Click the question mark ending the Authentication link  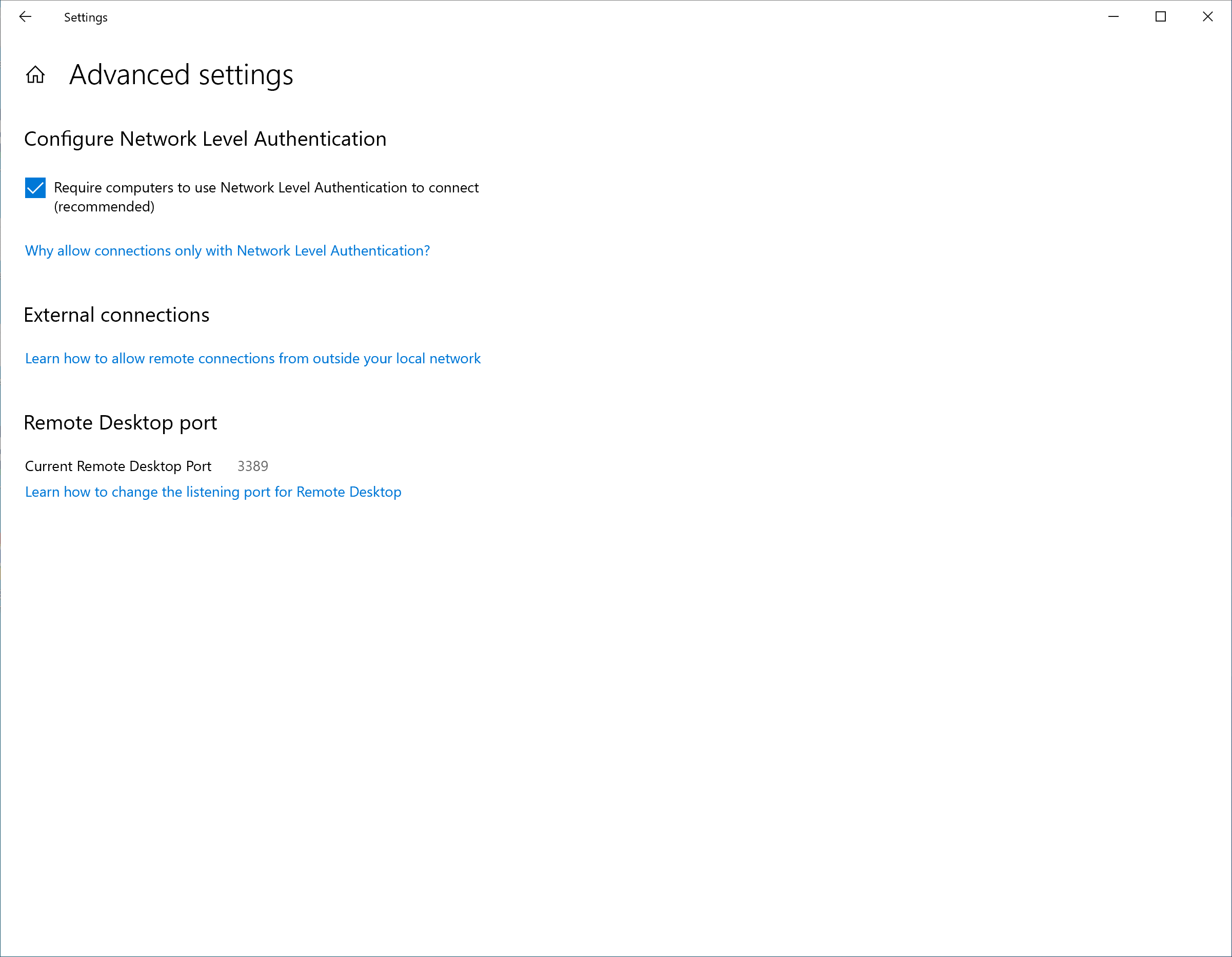click(x=426, y=251)
